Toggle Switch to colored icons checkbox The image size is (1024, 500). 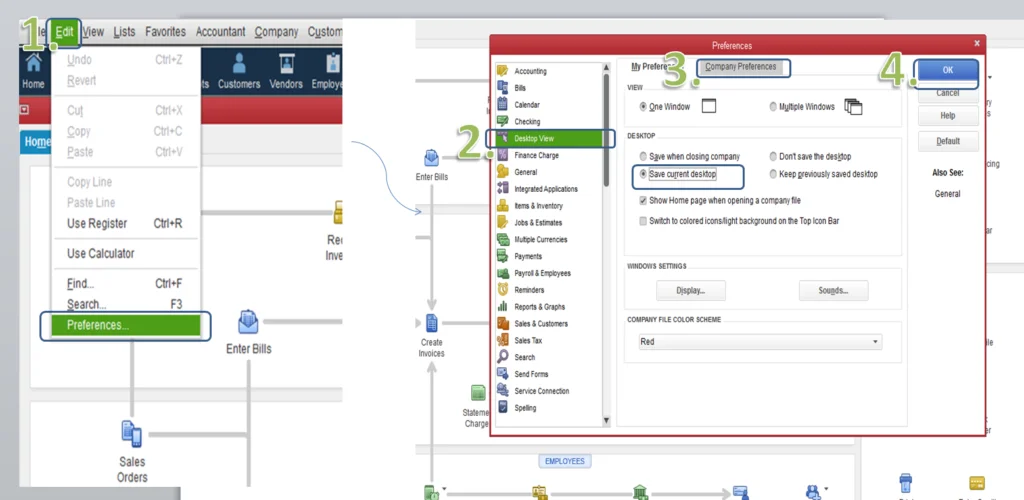(643, 221)
